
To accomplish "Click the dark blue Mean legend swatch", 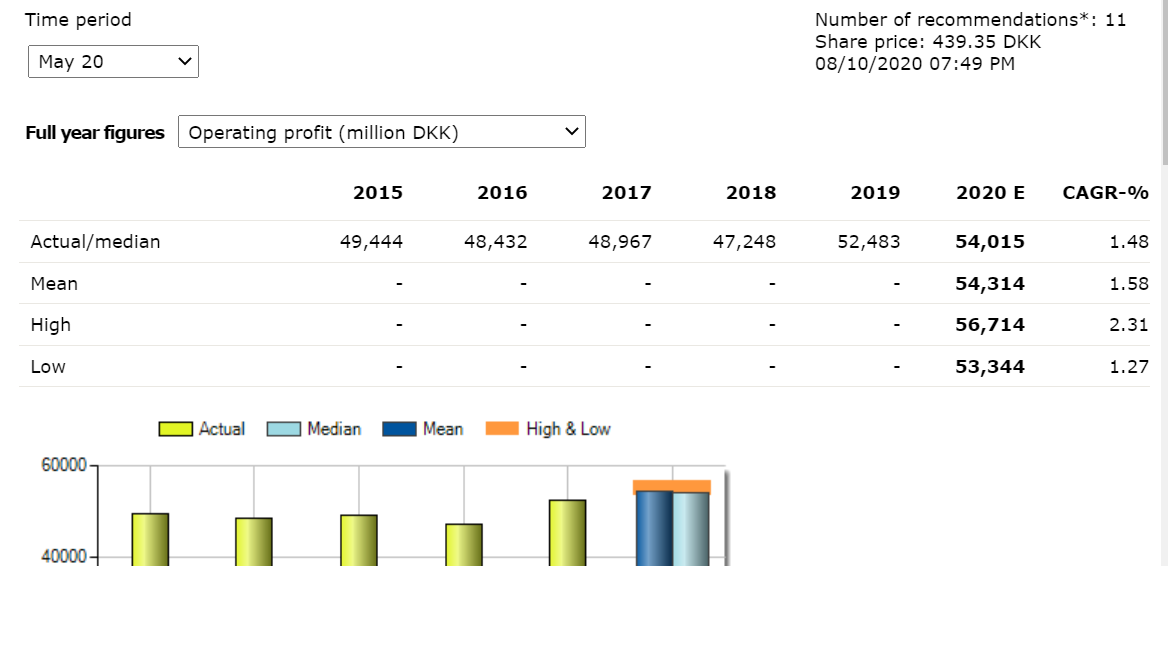I will click(x=399, y=429).
